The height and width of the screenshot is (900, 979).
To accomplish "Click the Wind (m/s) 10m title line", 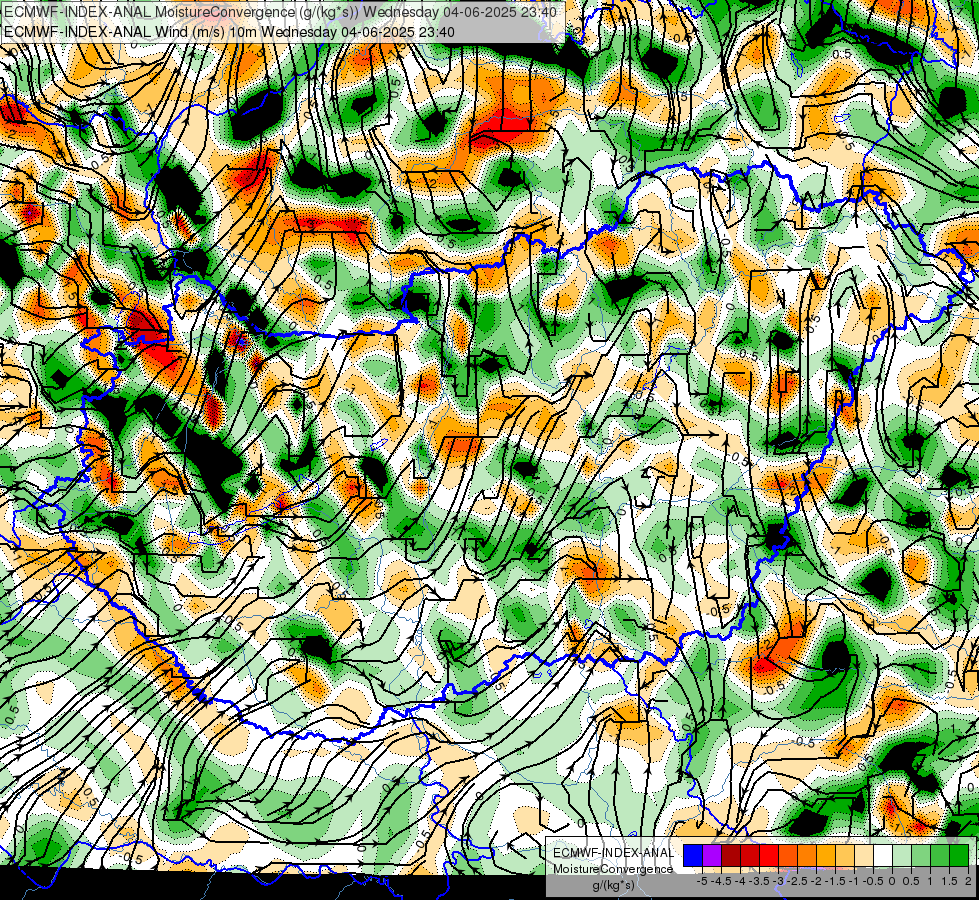I will pyautogui.click(x=229, y=32).
